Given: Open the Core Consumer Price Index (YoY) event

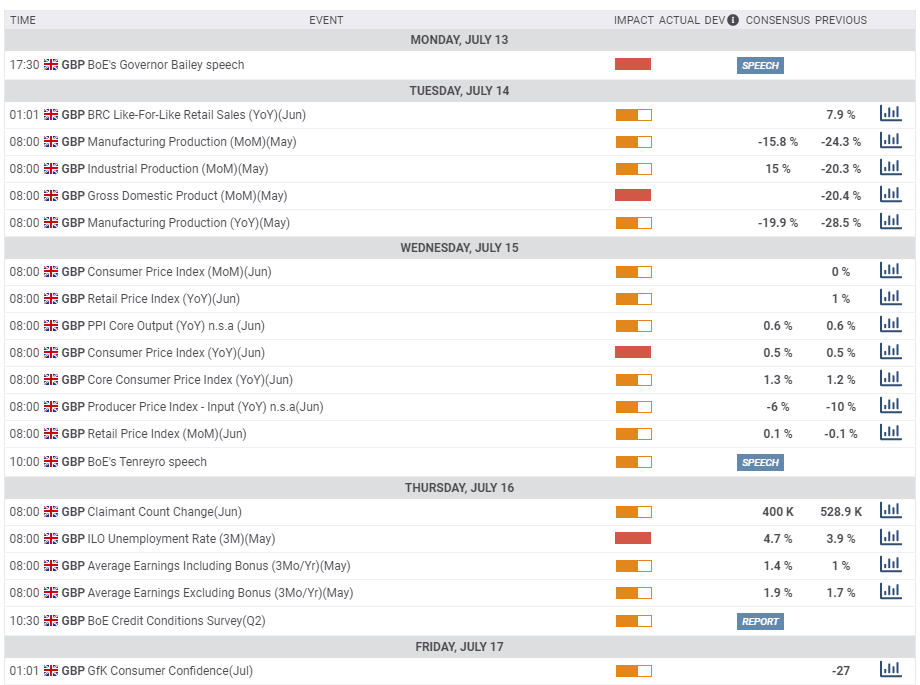Looking at the screenshot, I should (177, 380).
